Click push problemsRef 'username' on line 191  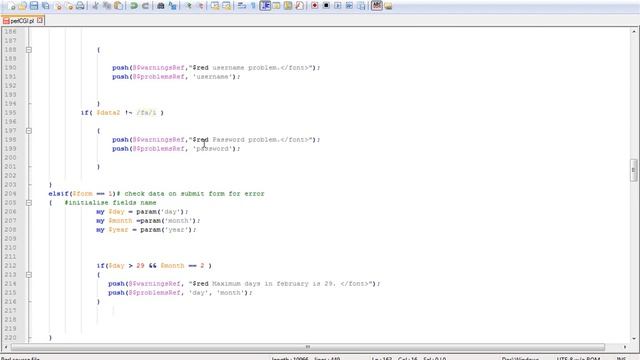(176, 77)
